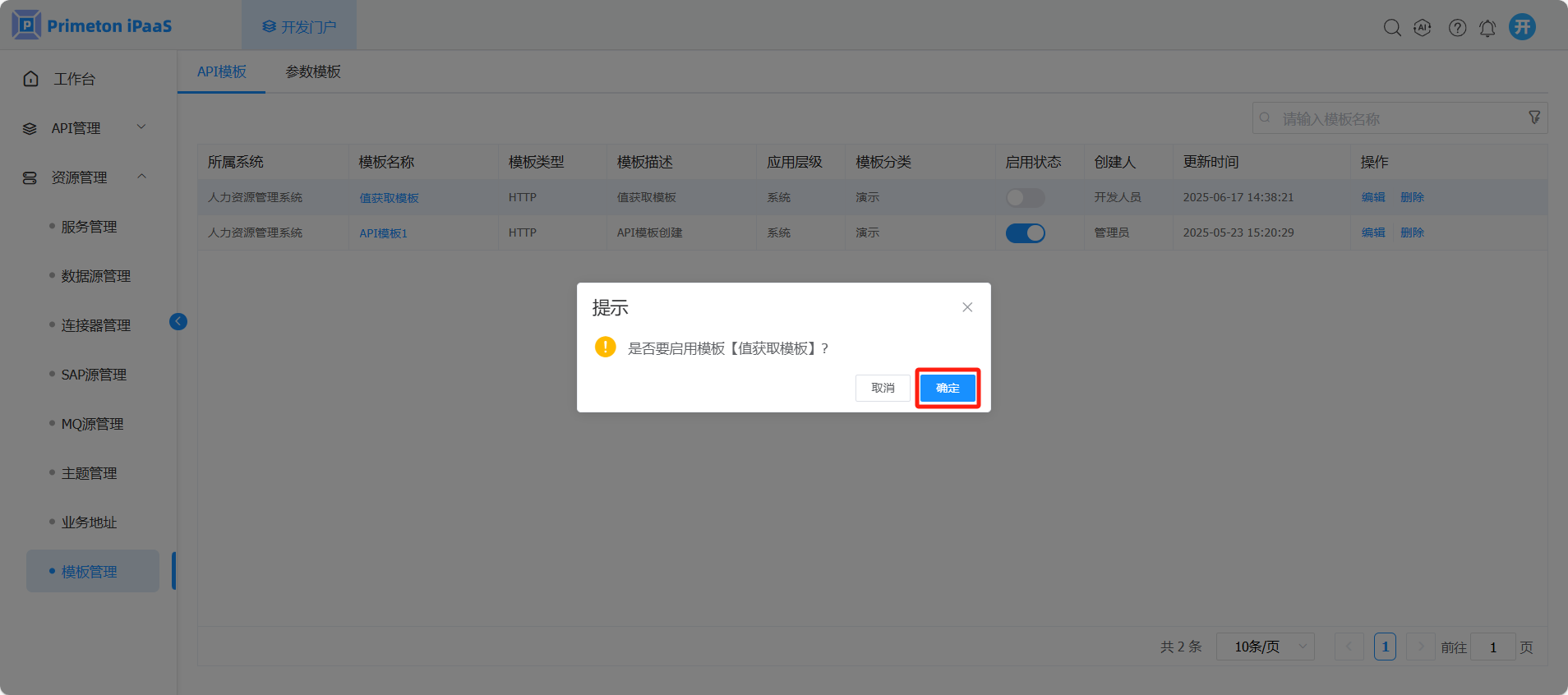Image resolution: width=1568 pixels, height=695 pixels.
Task: Disable the API模板1 status switch
Action: 1025,233
